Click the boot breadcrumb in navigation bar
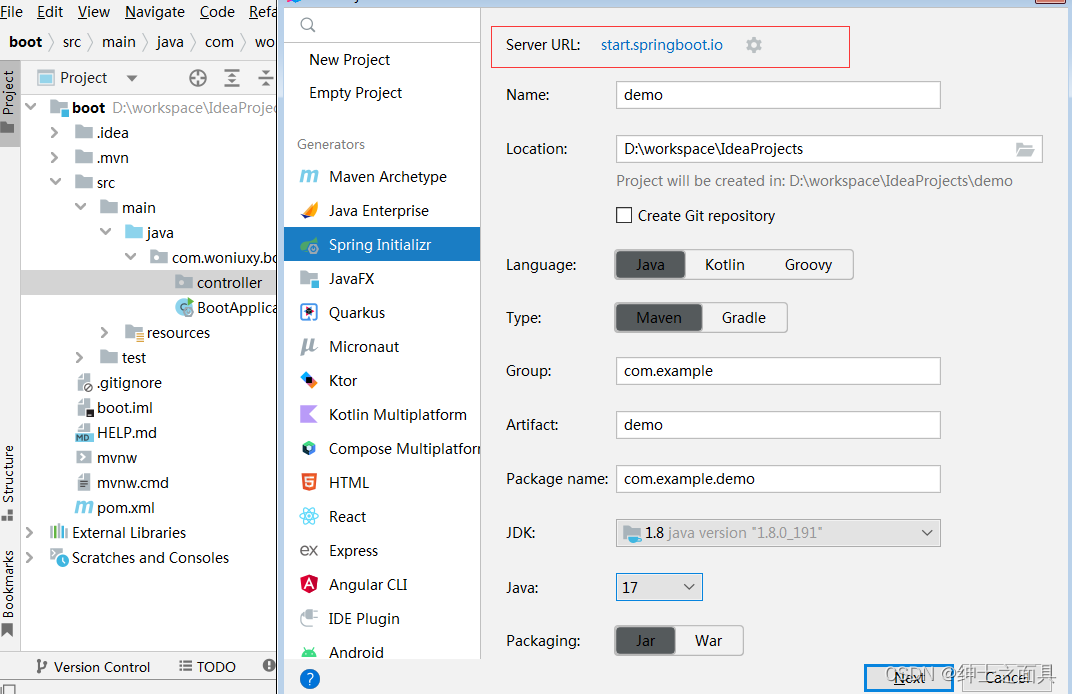 (26, 42)
